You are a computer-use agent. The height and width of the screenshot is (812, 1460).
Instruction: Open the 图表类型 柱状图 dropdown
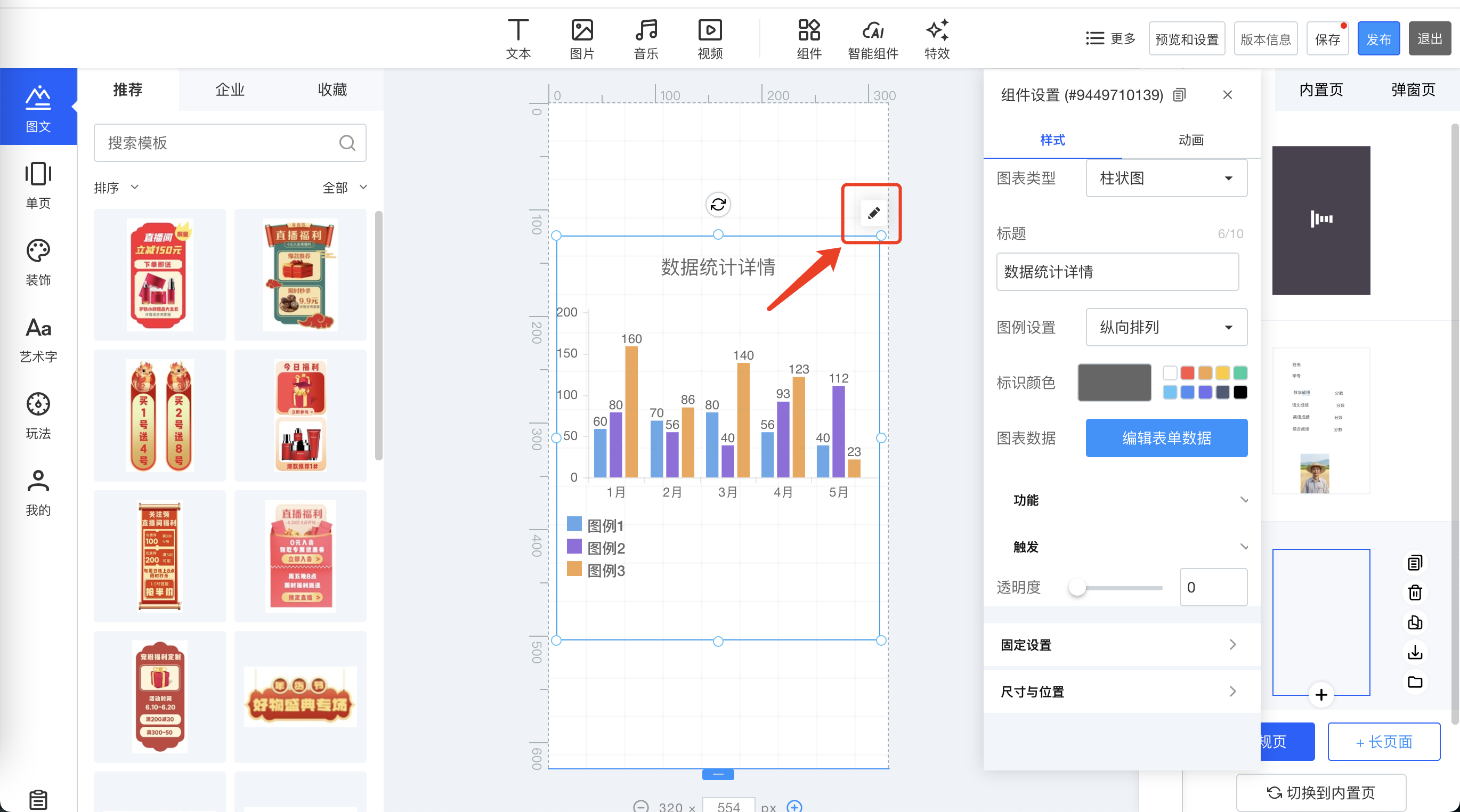[1166, 178]
